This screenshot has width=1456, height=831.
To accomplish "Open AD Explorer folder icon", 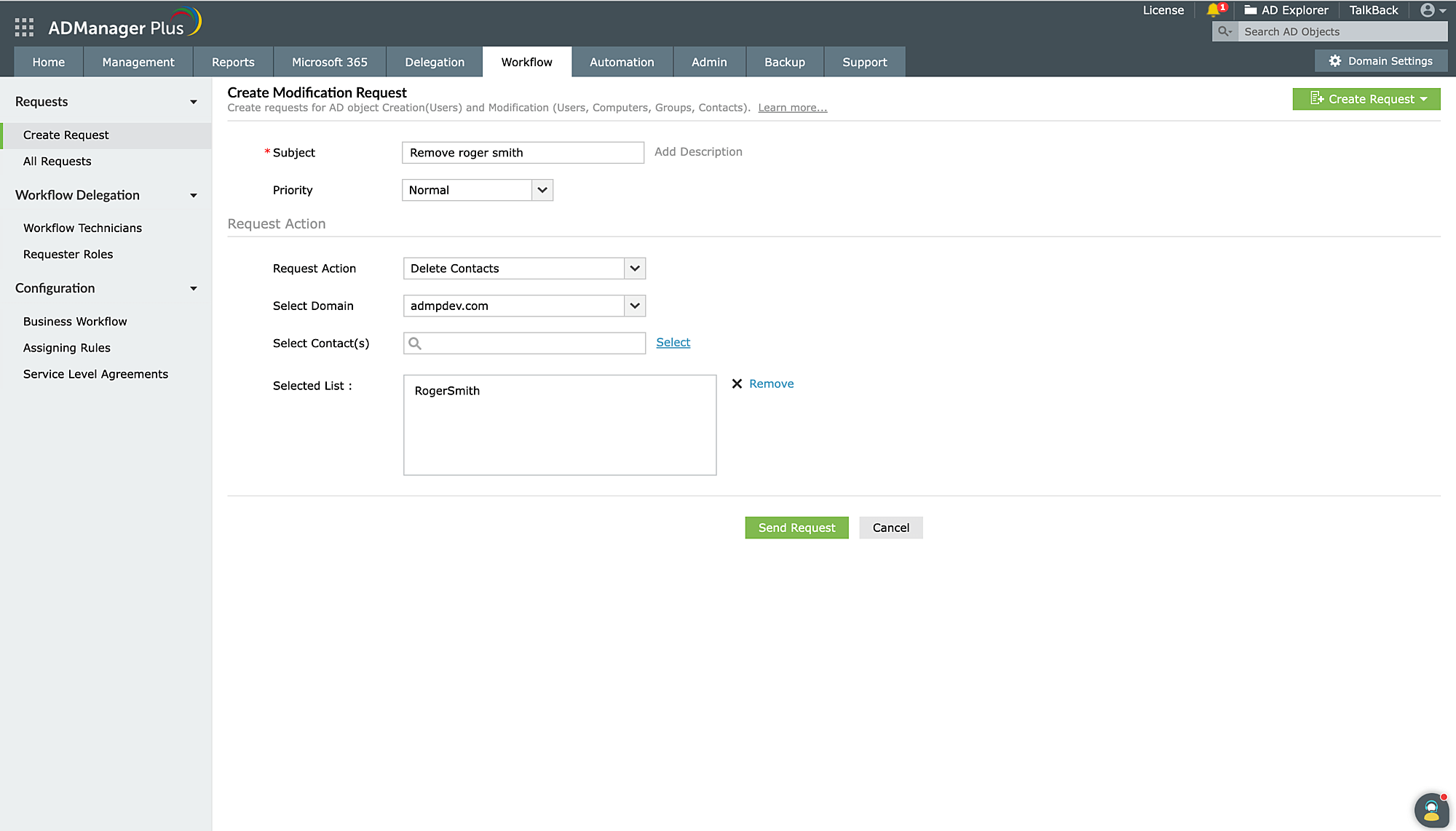I will point(1250,10).
